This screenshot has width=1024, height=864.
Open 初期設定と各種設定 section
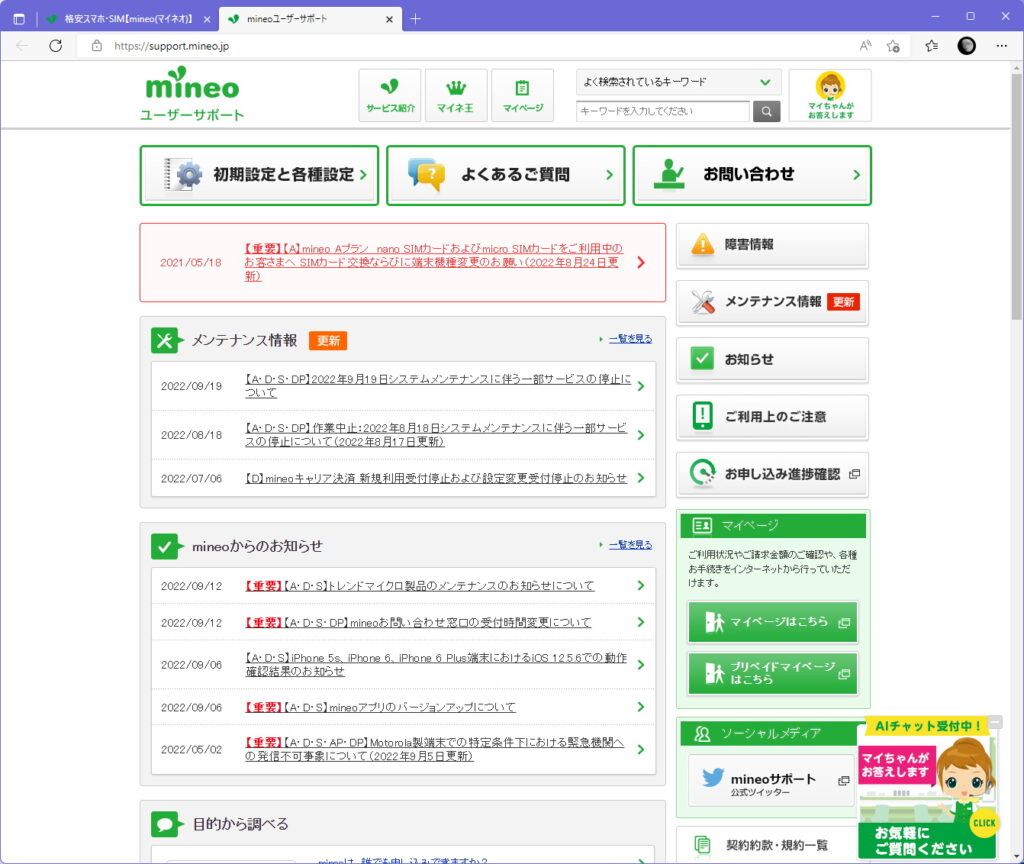tap(259, 175)
